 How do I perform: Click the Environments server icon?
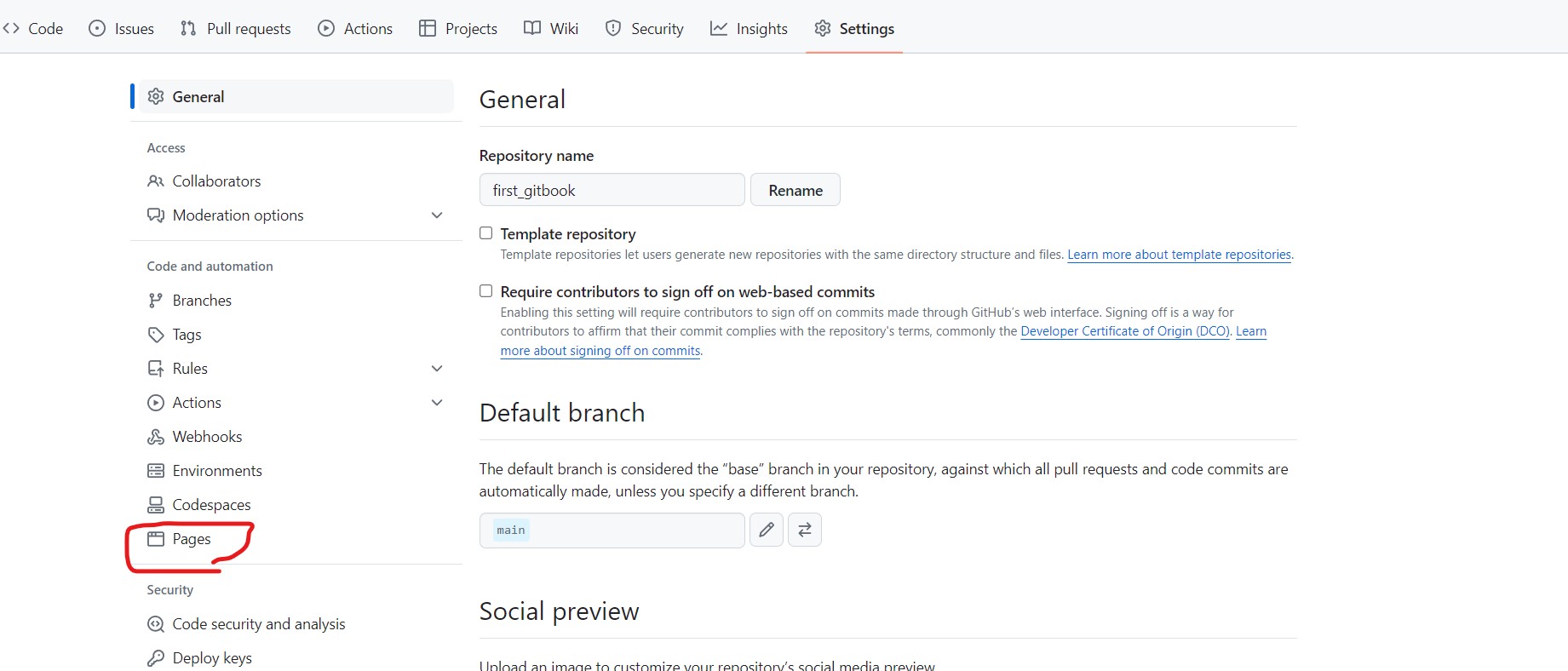tap(156, 471)
